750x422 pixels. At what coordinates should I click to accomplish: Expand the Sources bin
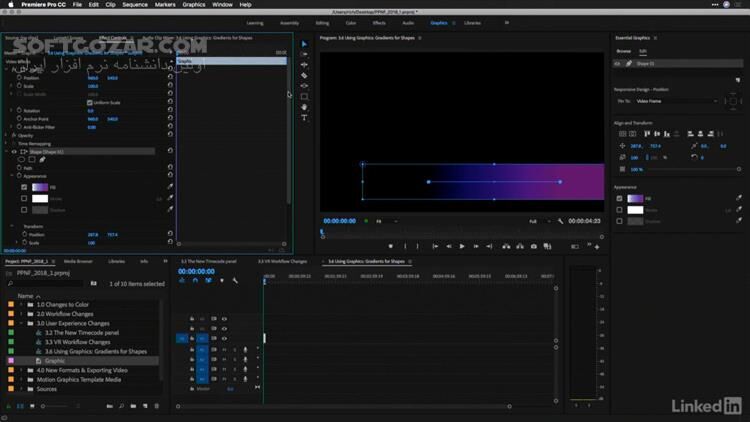point(21,389)
